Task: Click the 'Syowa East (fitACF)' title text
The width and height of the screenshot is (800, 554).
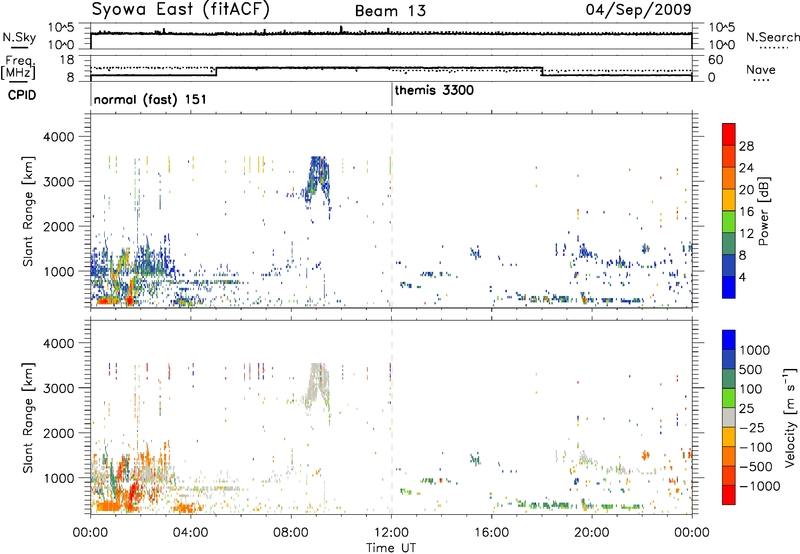Action: (x=180, y=9)
